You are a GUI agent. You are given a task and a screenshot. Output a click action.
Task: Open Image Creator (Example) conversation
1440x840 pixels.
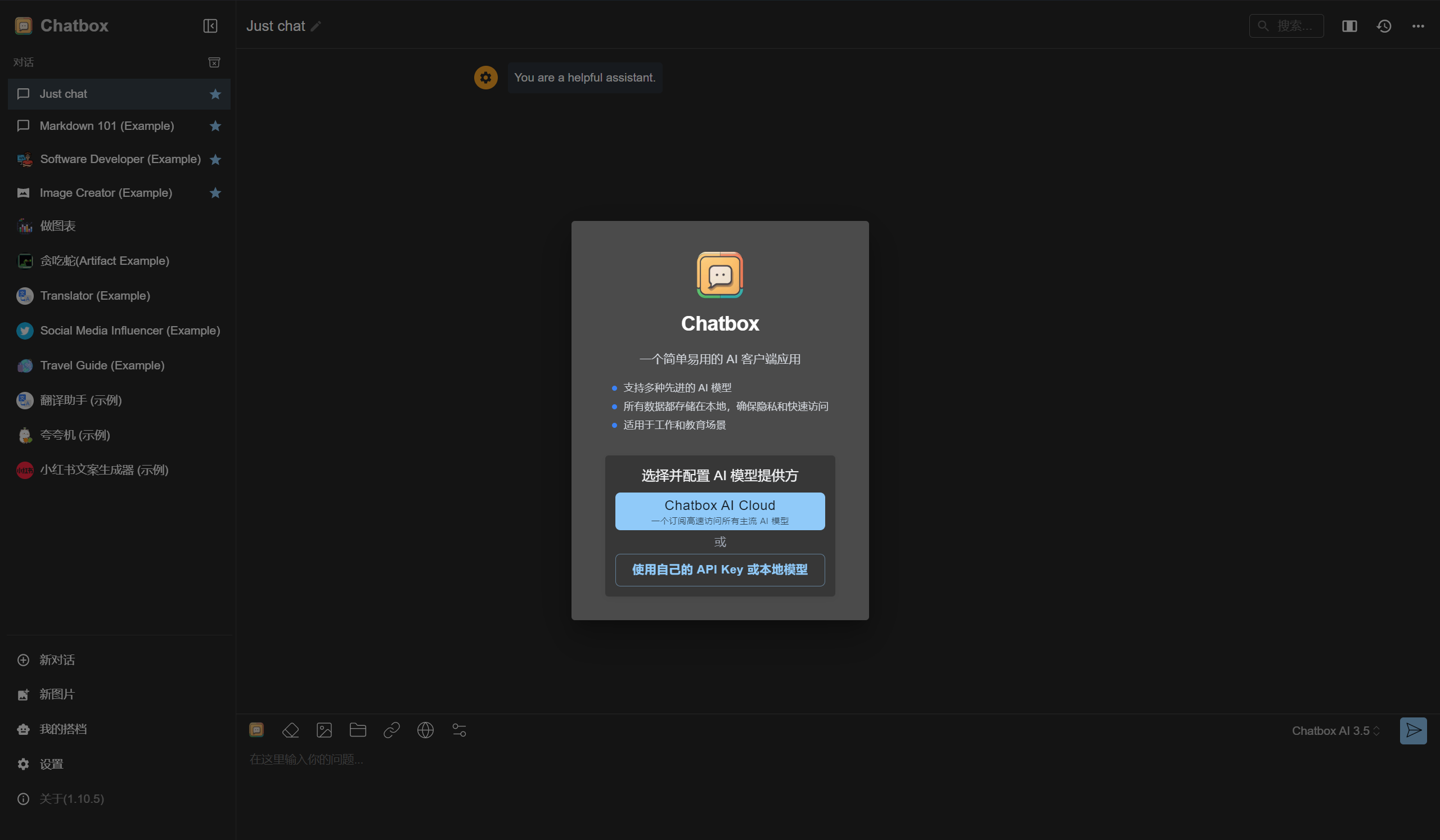click(119, 193)
